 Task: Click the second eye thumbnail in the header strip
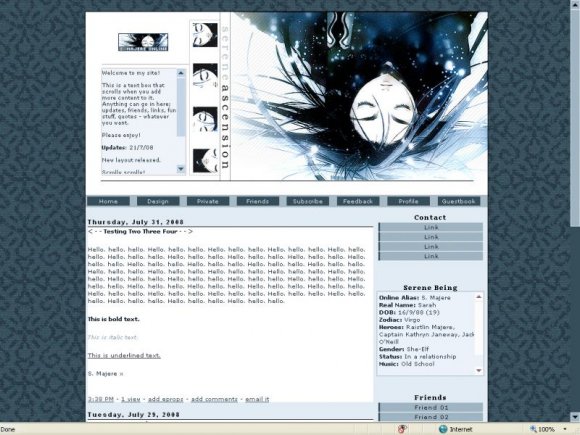point(205,75)
